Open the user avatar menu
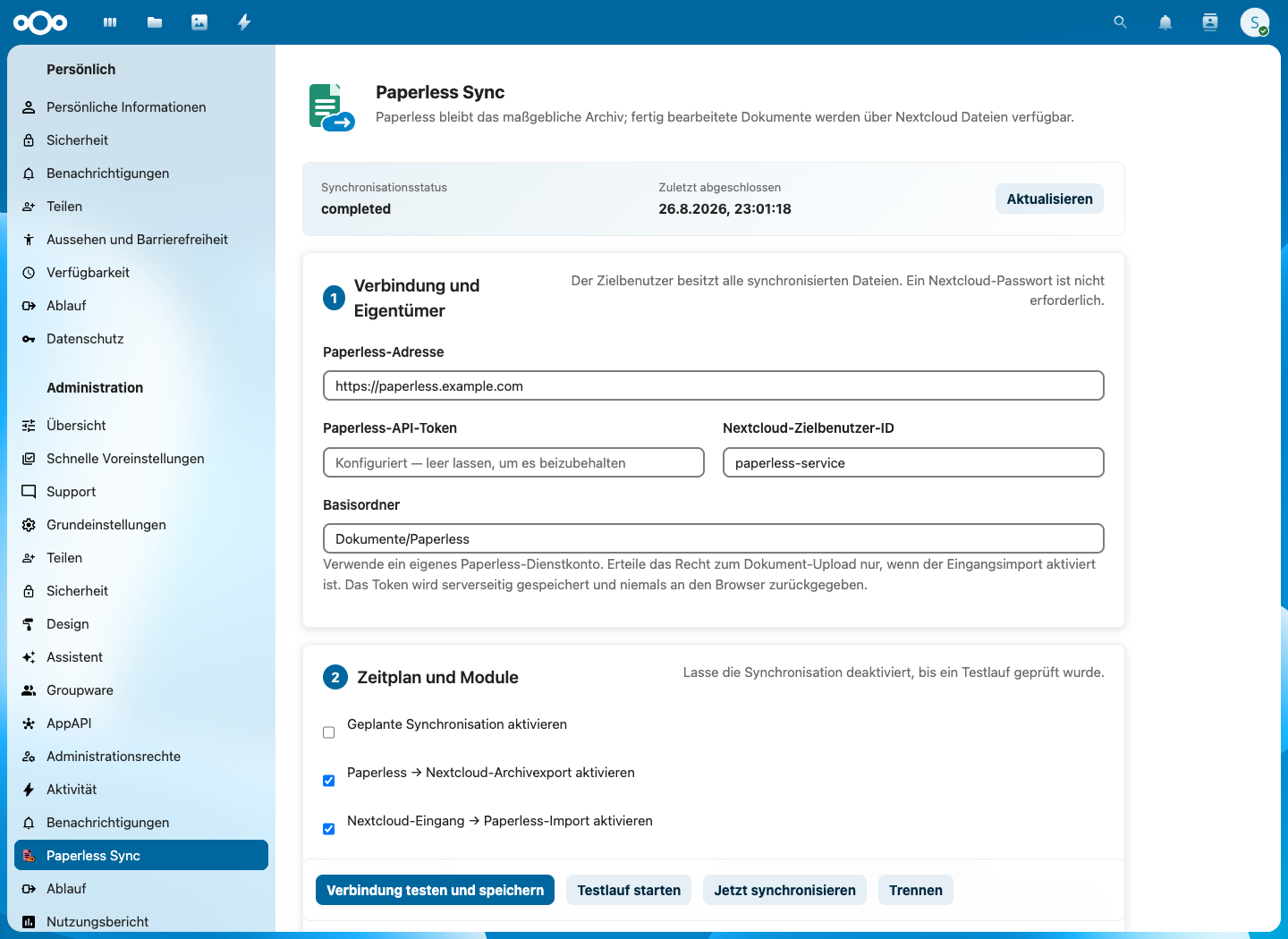Image resolution: width=1288 pixels, height=939 pixels. pyautogui.click(x=1255, y=22)
